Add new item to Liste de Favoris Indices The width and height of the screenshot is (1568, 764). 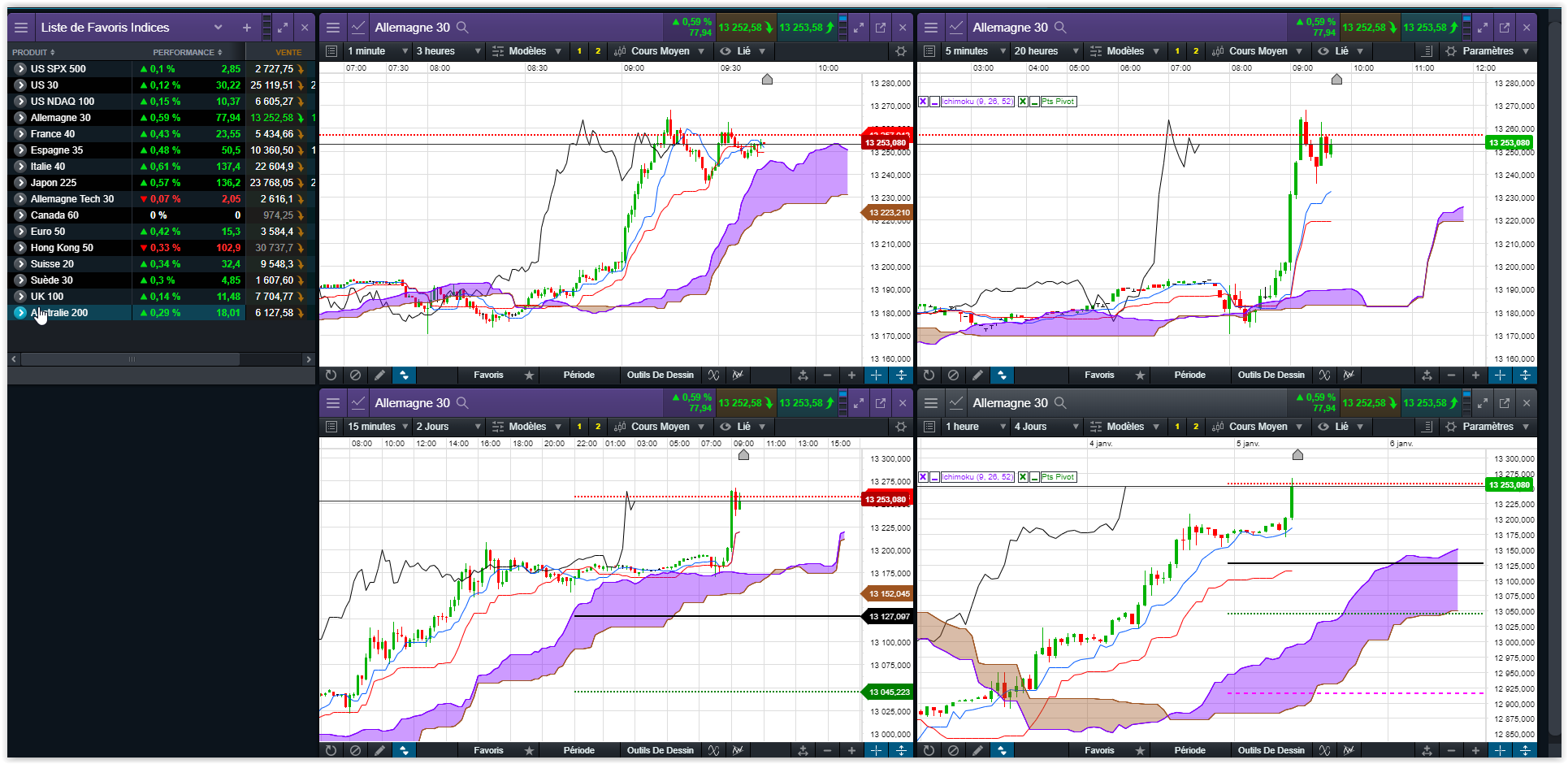point(247,28)
